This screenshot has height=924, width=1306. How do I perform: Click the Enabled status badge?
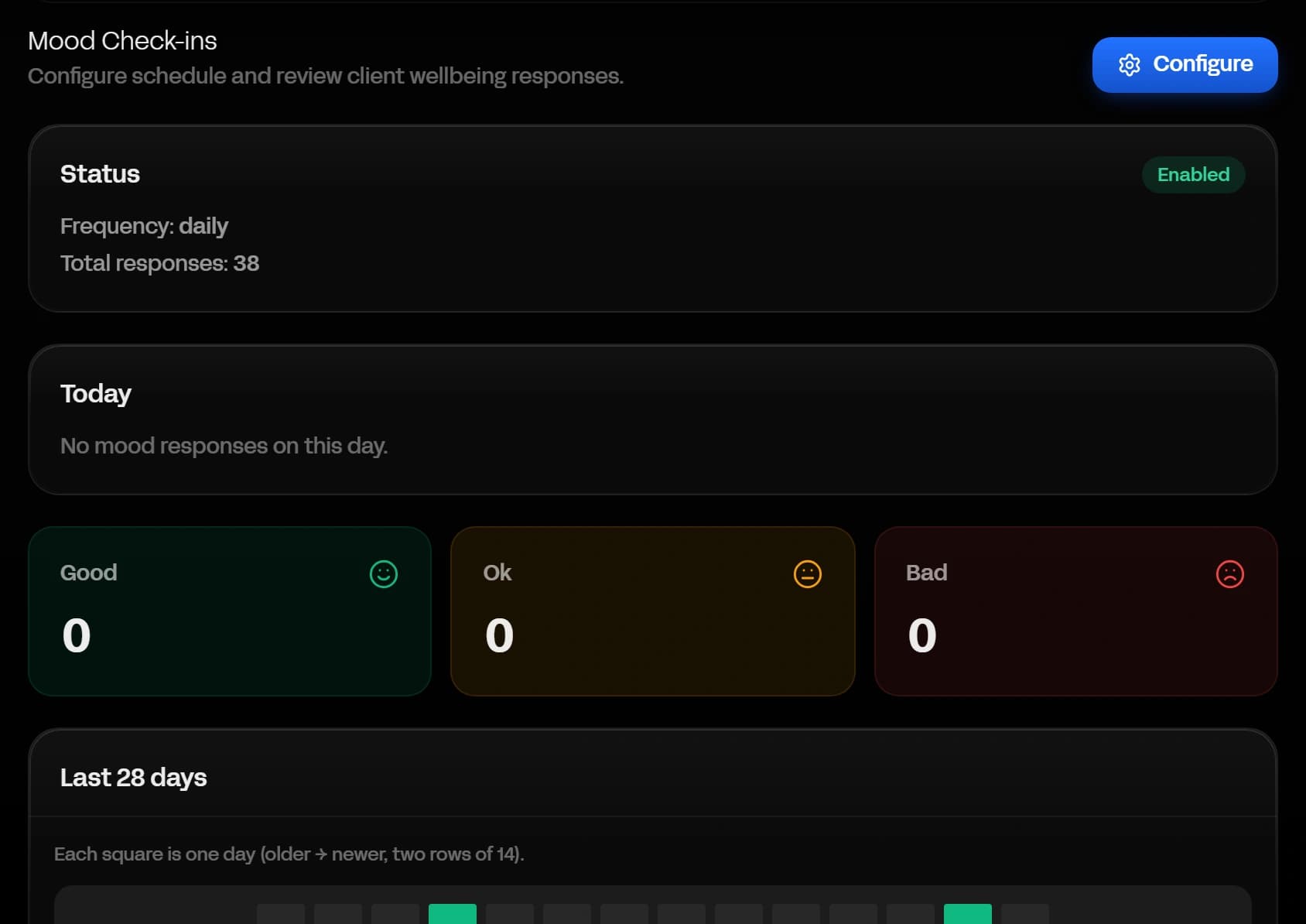point(1193,175)
